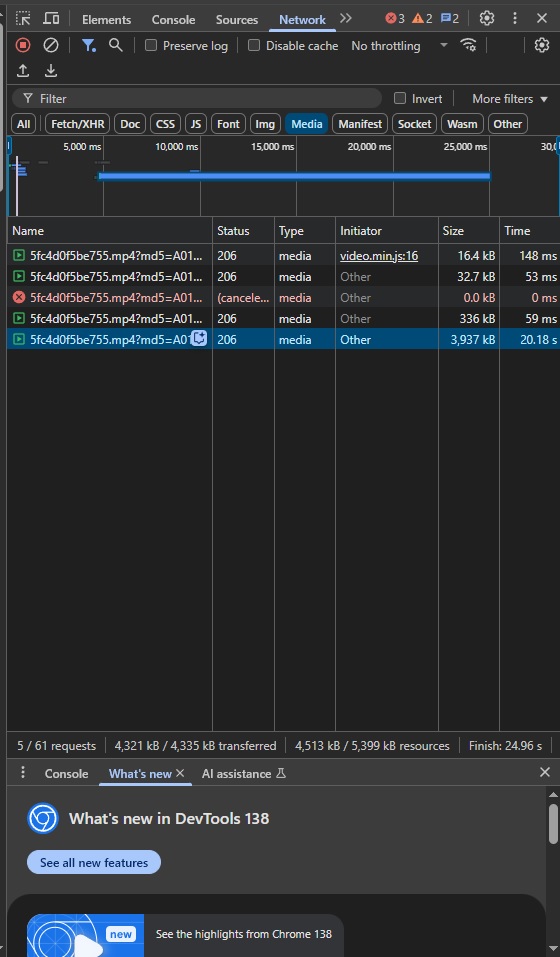Close the bottom drawer
Image resolution: width=560 pixels, height=957 pixels.
545,773
